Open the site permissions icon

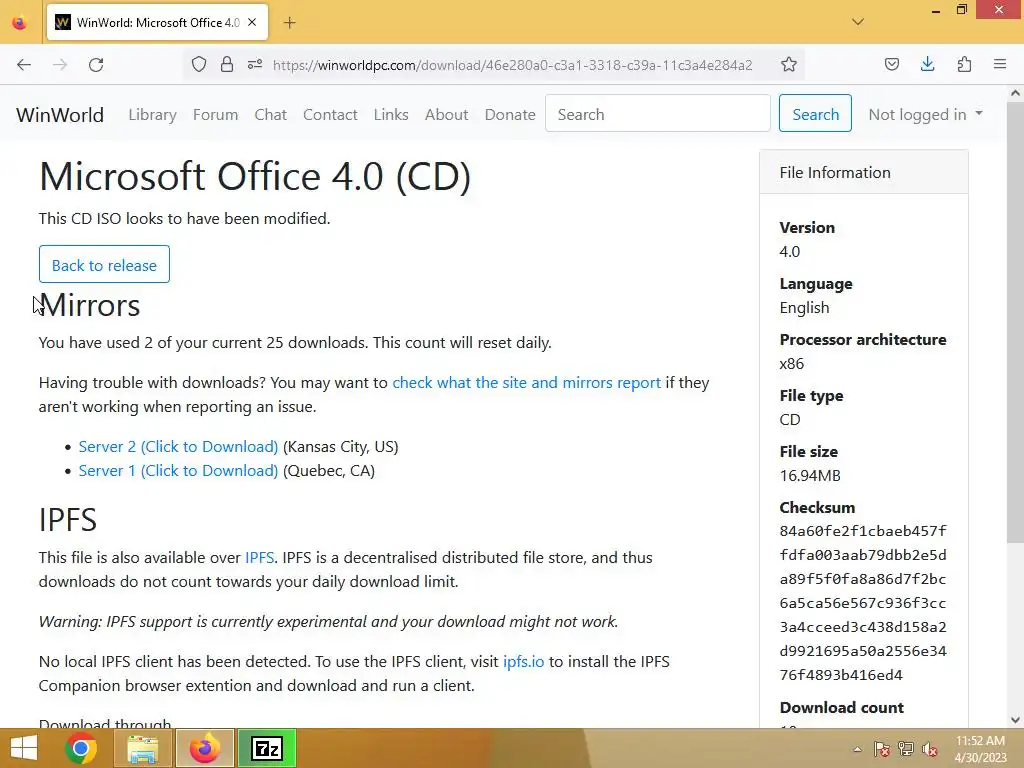[255, 65]
